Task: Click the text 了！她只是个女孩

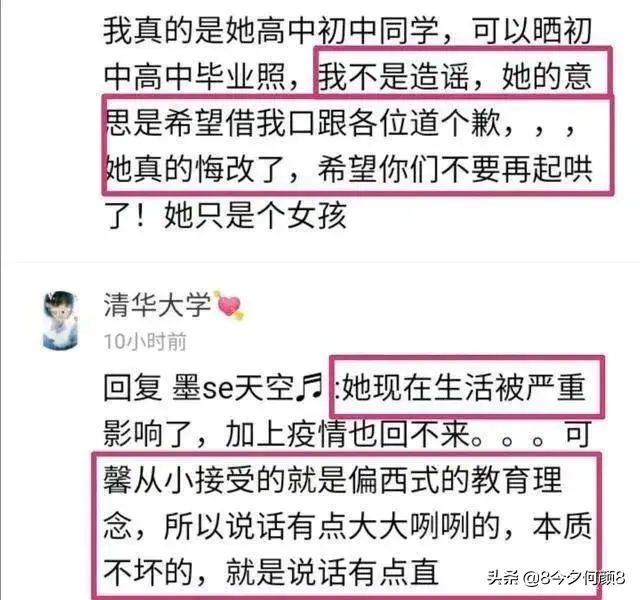Action: pos(226,216)
